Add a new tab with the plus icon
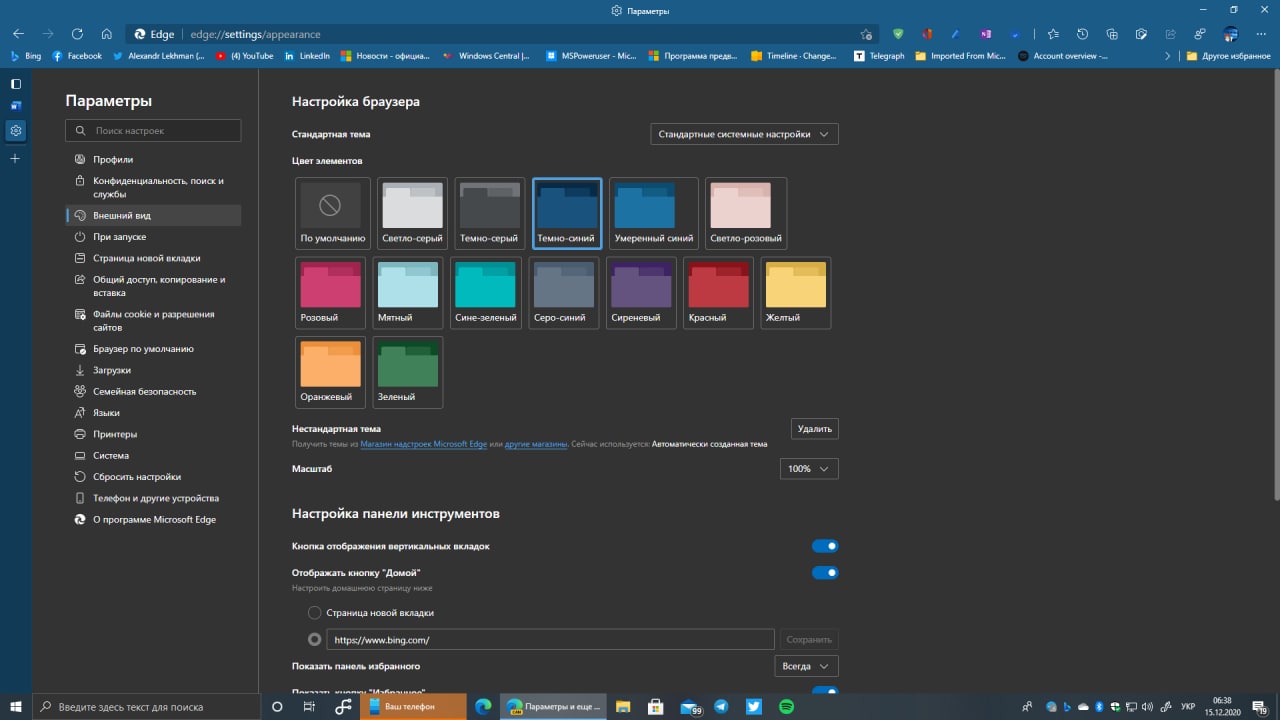 point(15,159)
